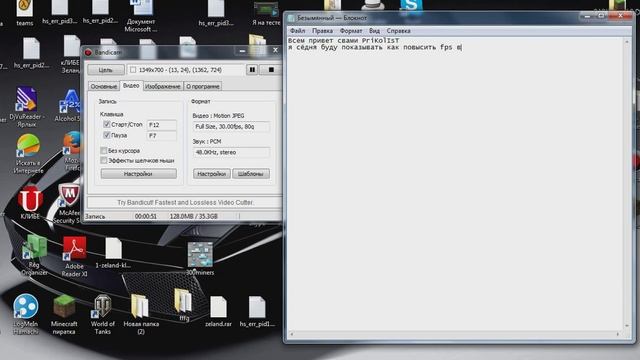Toggle the Пауза hotkey checkbox
The image size is (640, 360).
pyautogui.click(x=107, y=135)
